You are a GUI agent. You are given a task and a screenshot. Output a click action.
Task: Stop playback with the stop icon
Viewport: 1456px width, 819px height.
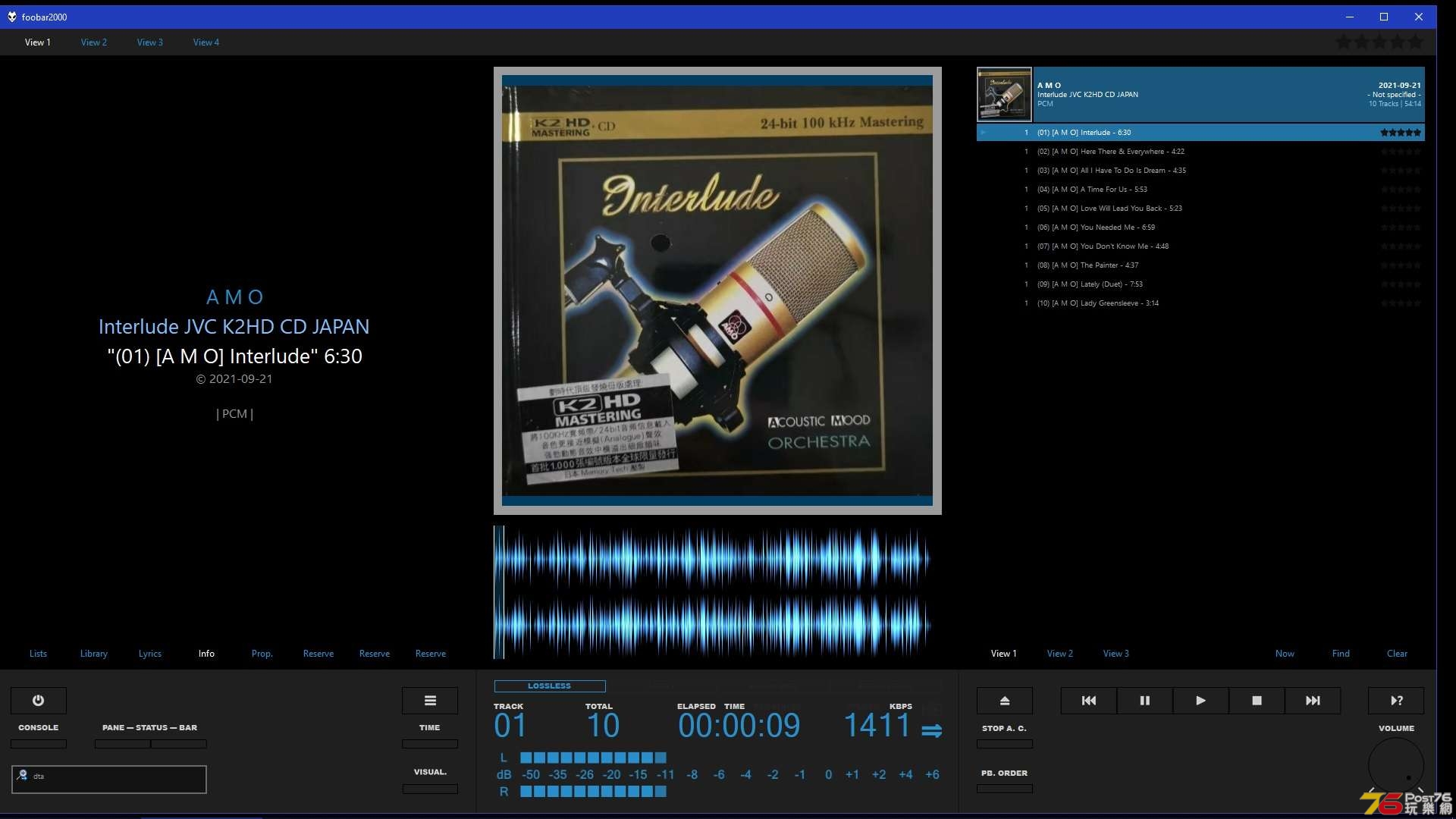click(1257, 701)
